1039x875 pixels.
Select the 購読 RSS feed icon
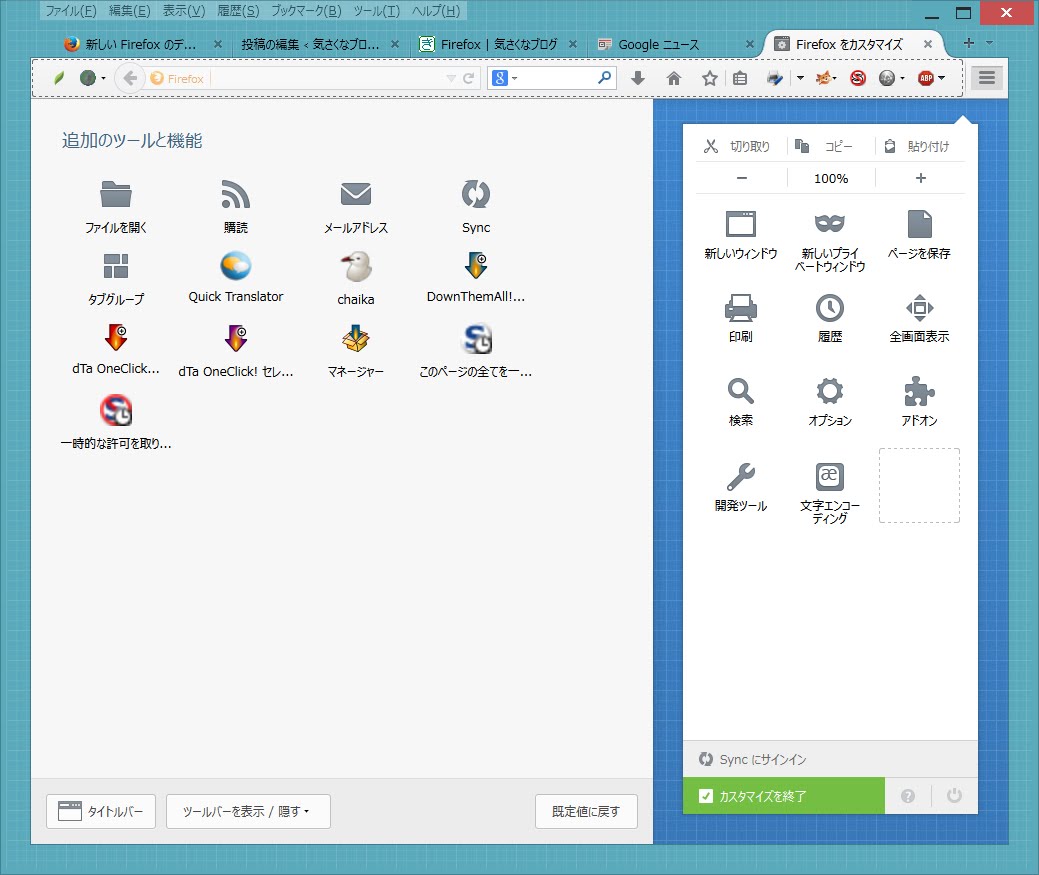point(235,194)
